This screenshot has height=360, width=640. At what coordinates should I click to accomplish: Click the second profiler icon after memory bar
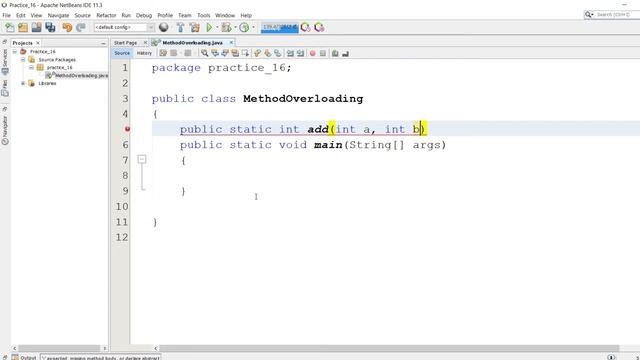(319, 27)
